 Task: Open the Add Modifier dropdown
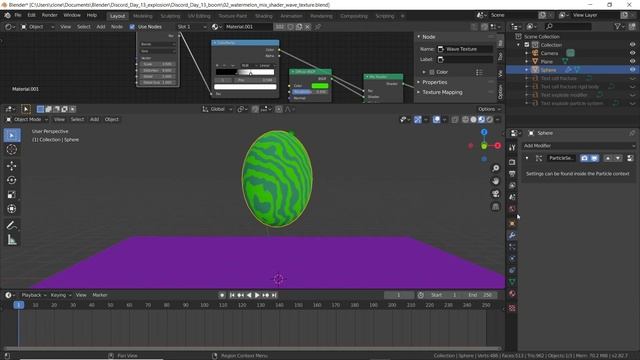coord(579,146)
